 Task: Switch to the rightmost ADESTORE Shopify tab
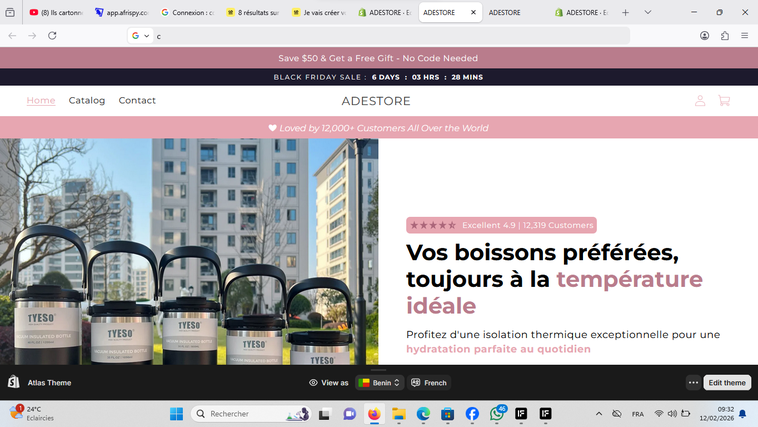(582, 13)
